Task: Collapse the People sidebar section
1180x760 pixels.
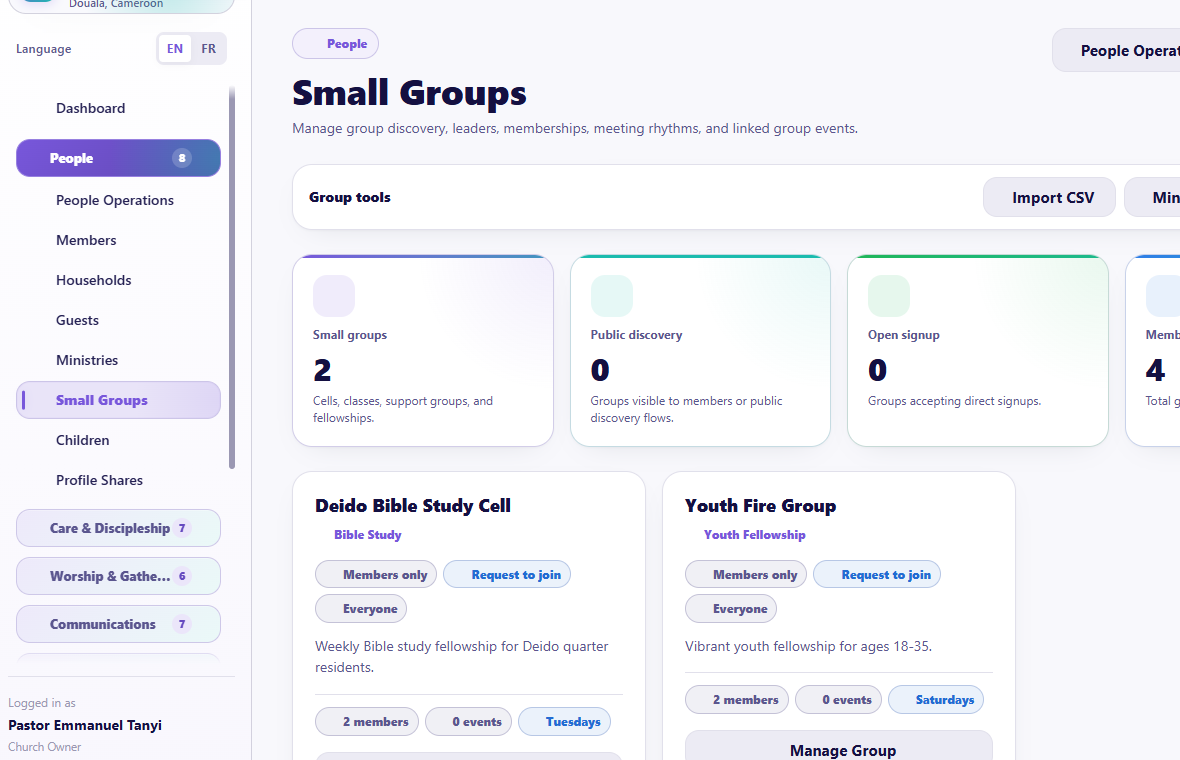Action: (118, 158)
